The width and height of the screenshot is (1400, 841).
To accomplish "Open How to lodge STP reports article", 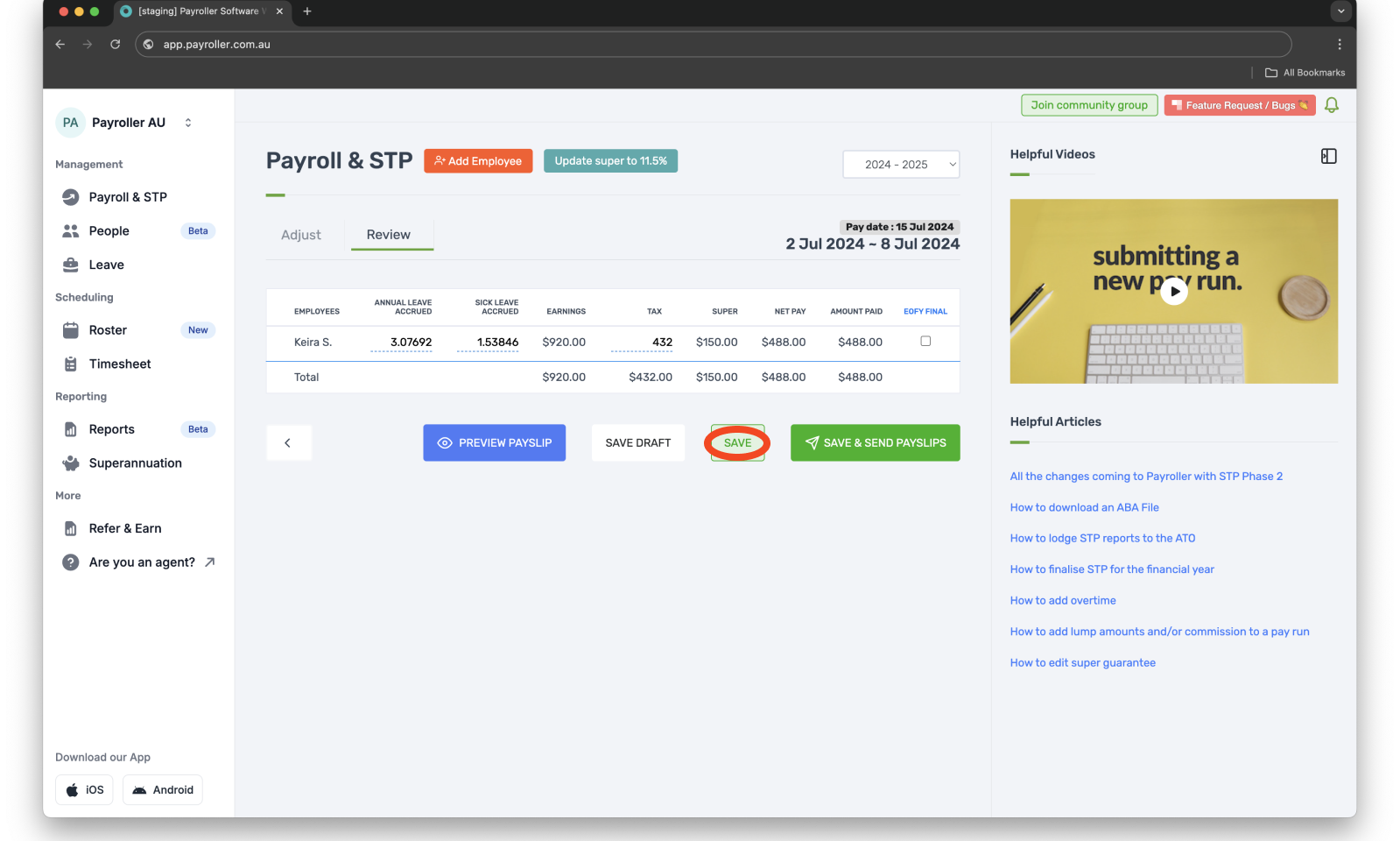I will 1102,539.
